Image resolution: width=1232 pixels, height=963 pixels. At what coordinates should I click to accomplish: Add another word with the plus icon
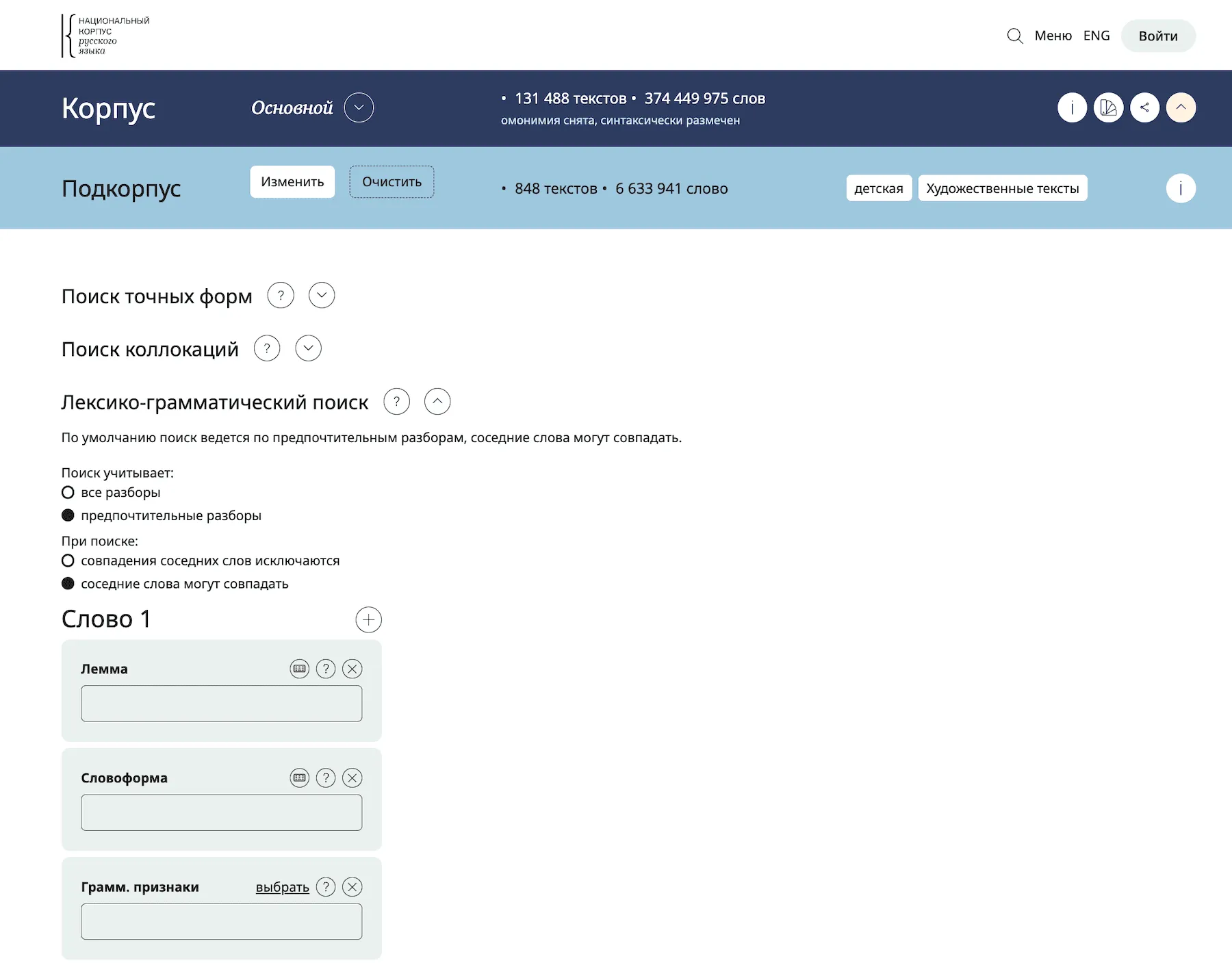coord(368,619)
